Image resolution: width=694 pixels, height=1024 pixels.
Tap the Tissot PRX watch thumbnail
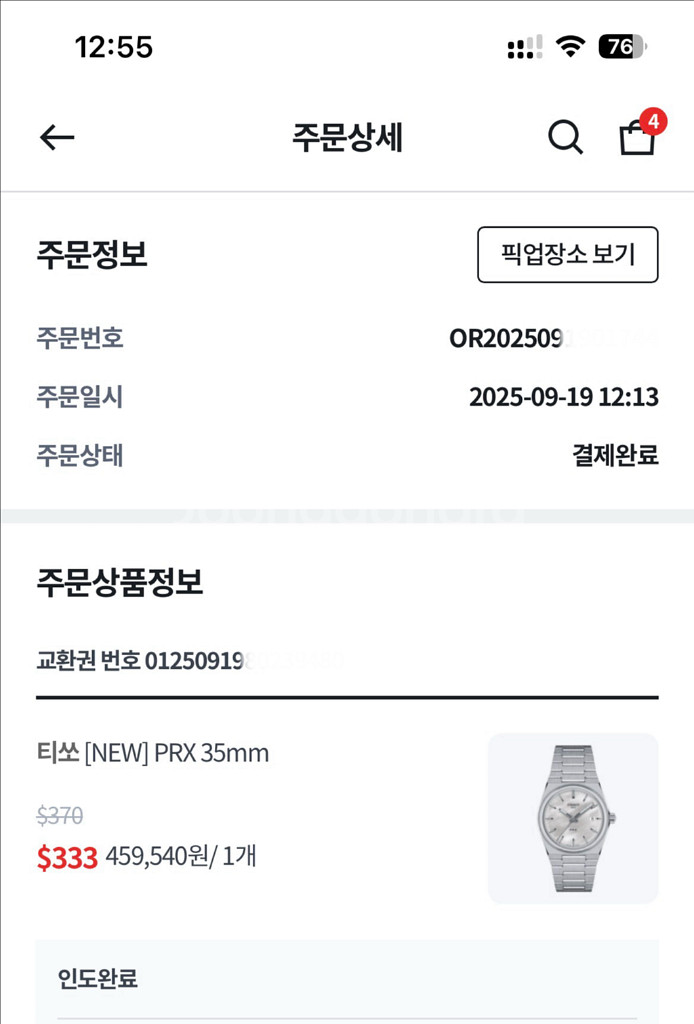click(572, 817)
